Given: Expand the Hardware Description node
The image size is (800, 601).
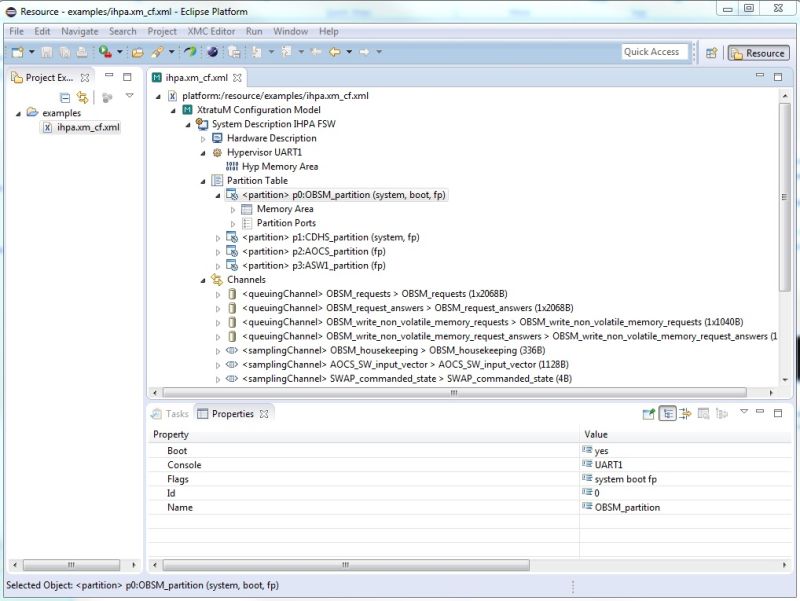Looking at the screenshot, I should click(x=203, y=139).
